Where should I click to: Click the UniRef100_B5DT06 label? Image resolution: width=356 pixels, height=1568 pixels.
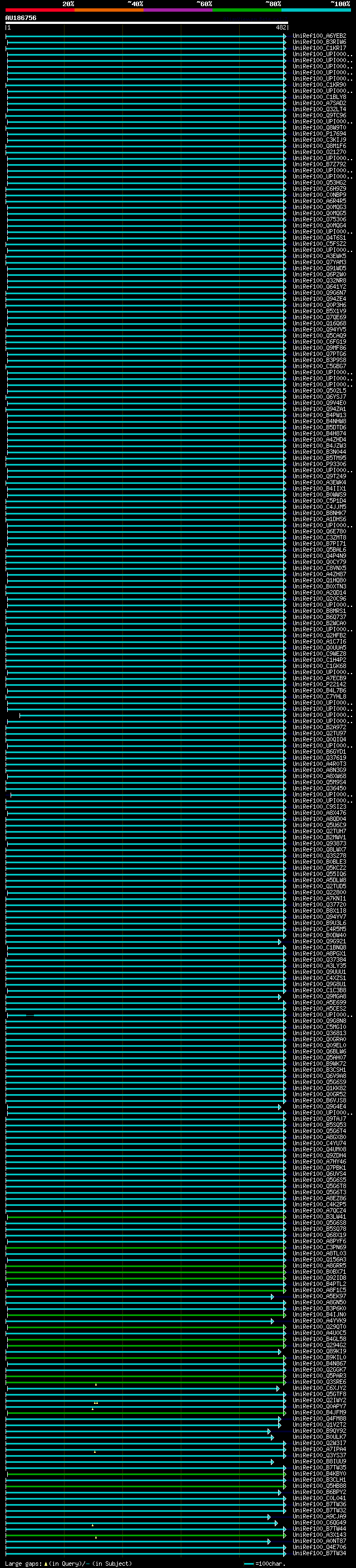click(x=319, y=427)
